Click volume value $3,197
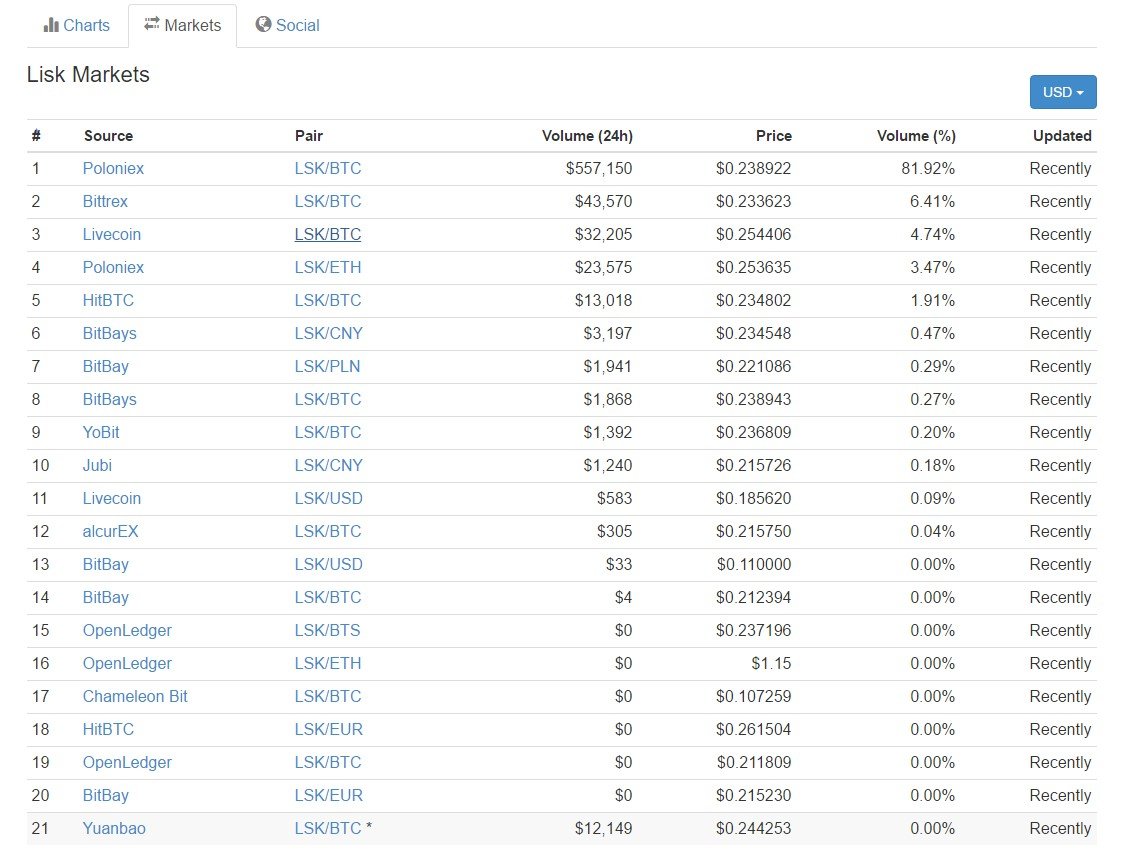Screen dimensions: 1121x862 pyautogui.click(x=608, y=333)
